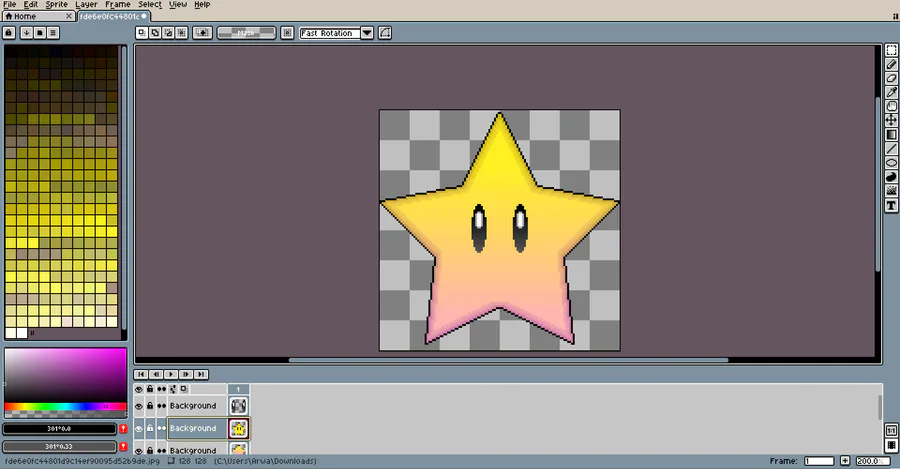Hide the top Background layer
This screenshot has width=900, height=469.
click(139, 406)
